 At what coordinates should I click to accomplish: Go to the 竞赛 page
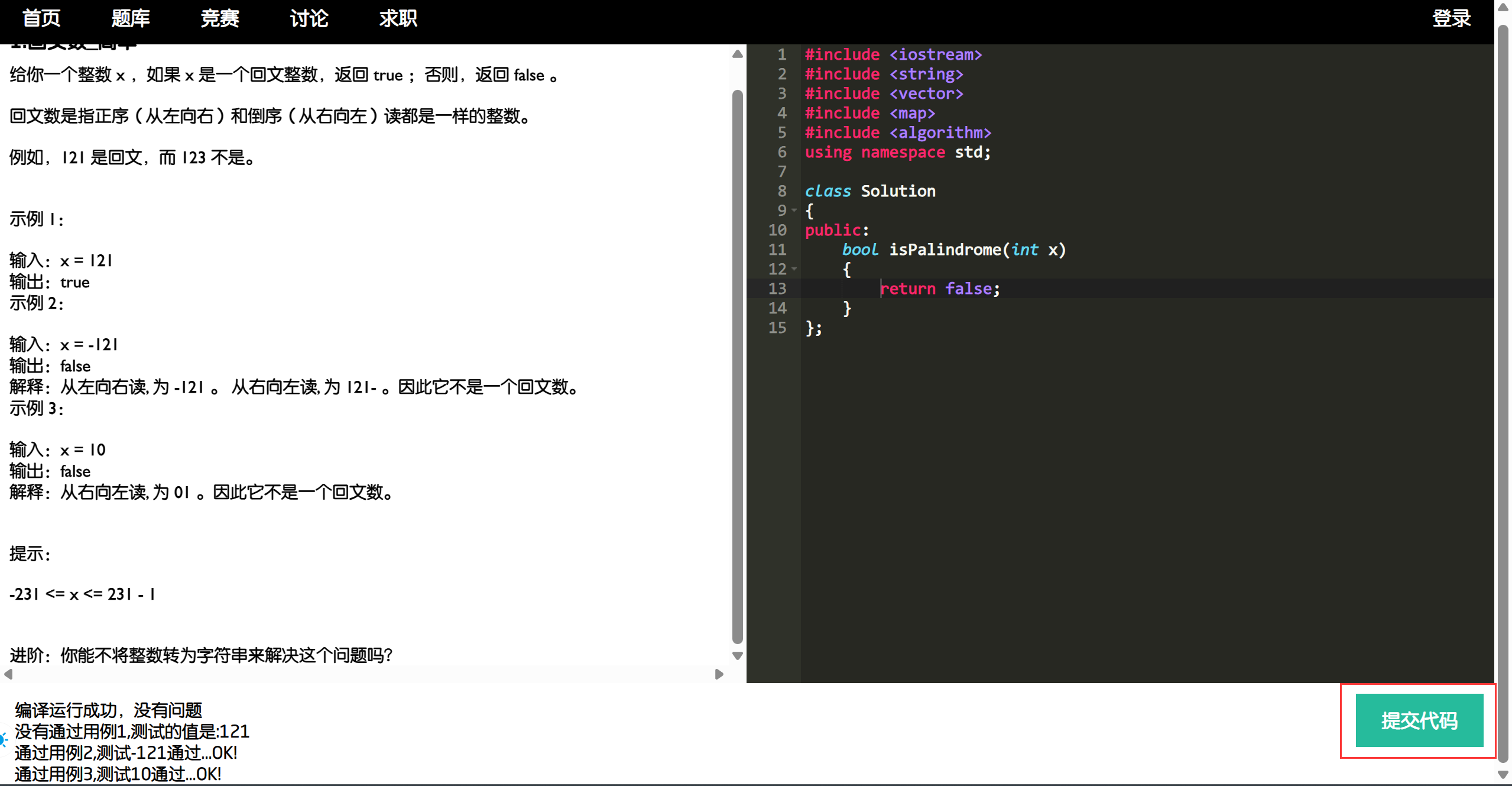pos(220,18)
